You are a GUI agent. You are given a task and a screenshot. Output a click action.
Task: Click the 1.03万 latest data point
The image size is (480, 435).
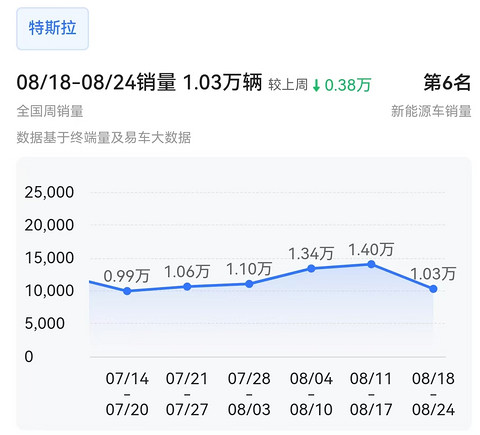433,289
